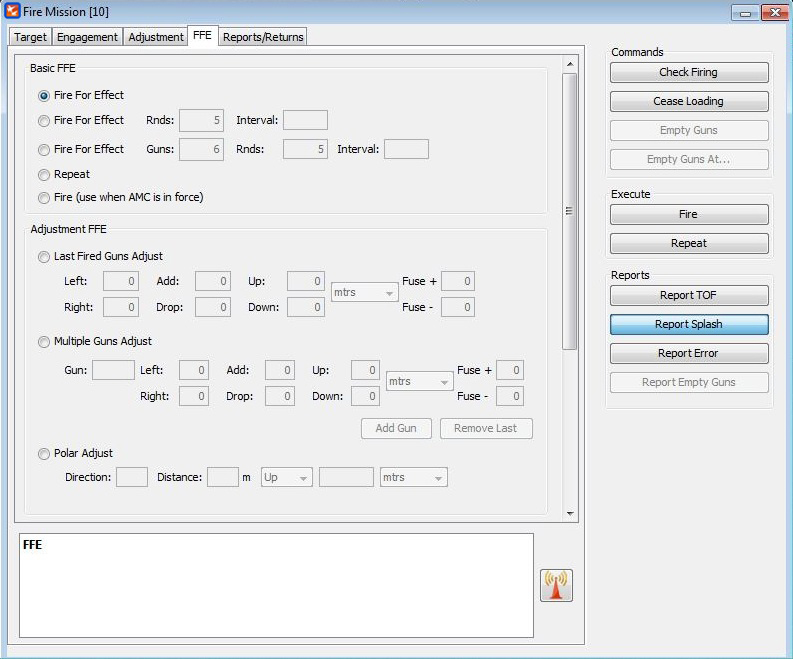The height and width of the screenshot is (659, 793).
Task: Click the Down field in Multiple Guns Adjust
Action: [x=366, y=396]
